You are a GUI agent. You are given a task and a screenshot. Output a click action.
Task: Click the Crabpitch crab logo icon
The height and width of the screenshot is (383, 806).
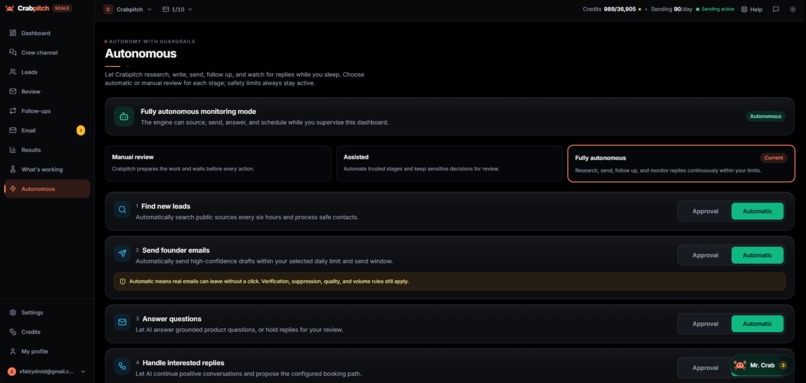coord(9,9)
